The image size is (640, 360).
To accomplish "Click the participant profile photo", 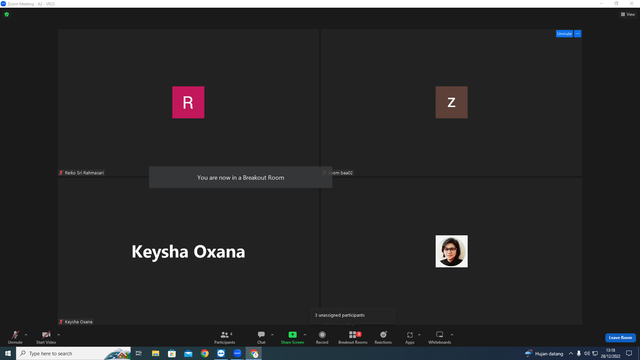I will [451, 251].
